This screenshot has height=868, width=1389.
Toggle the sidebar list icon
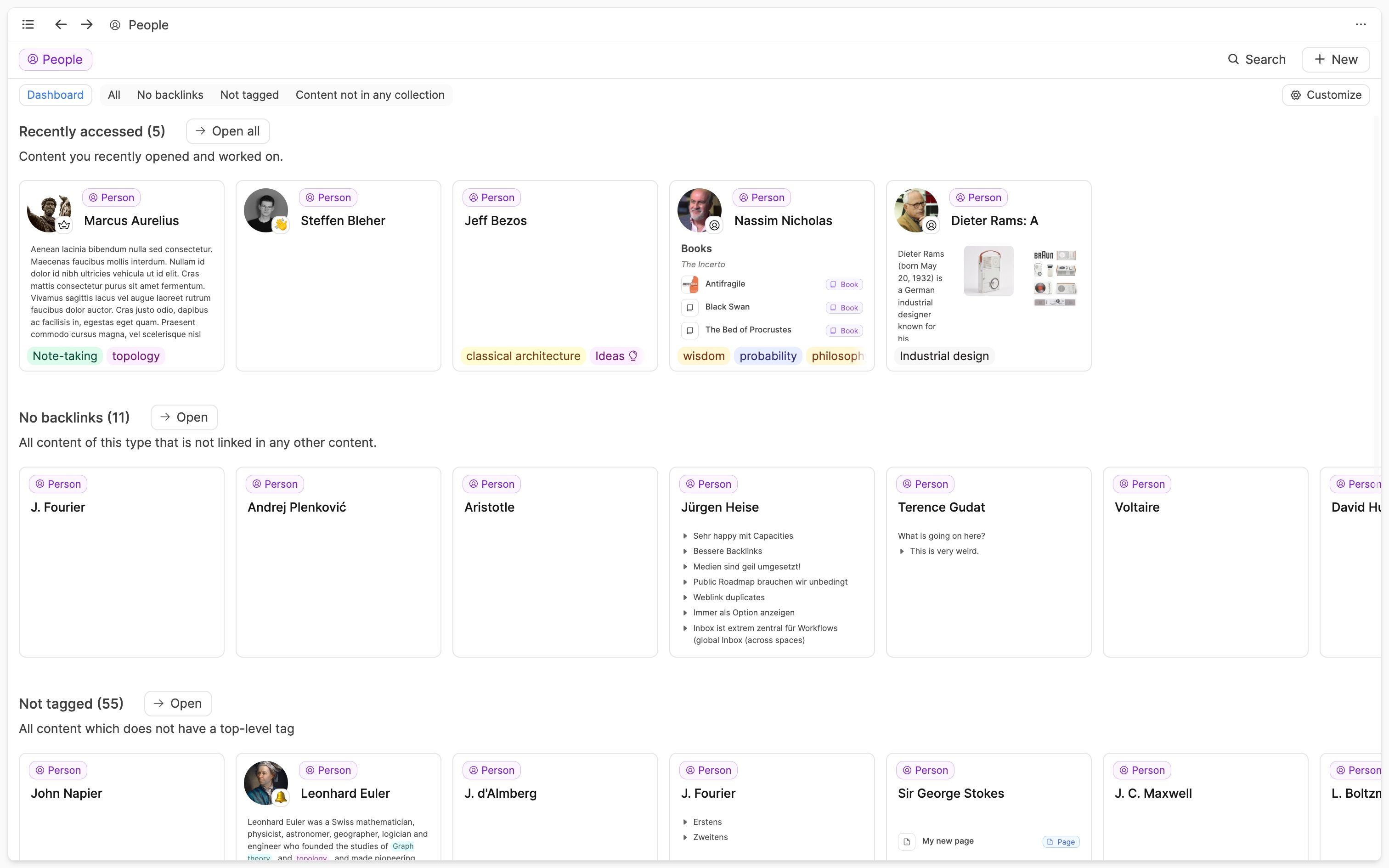[27, 24]
